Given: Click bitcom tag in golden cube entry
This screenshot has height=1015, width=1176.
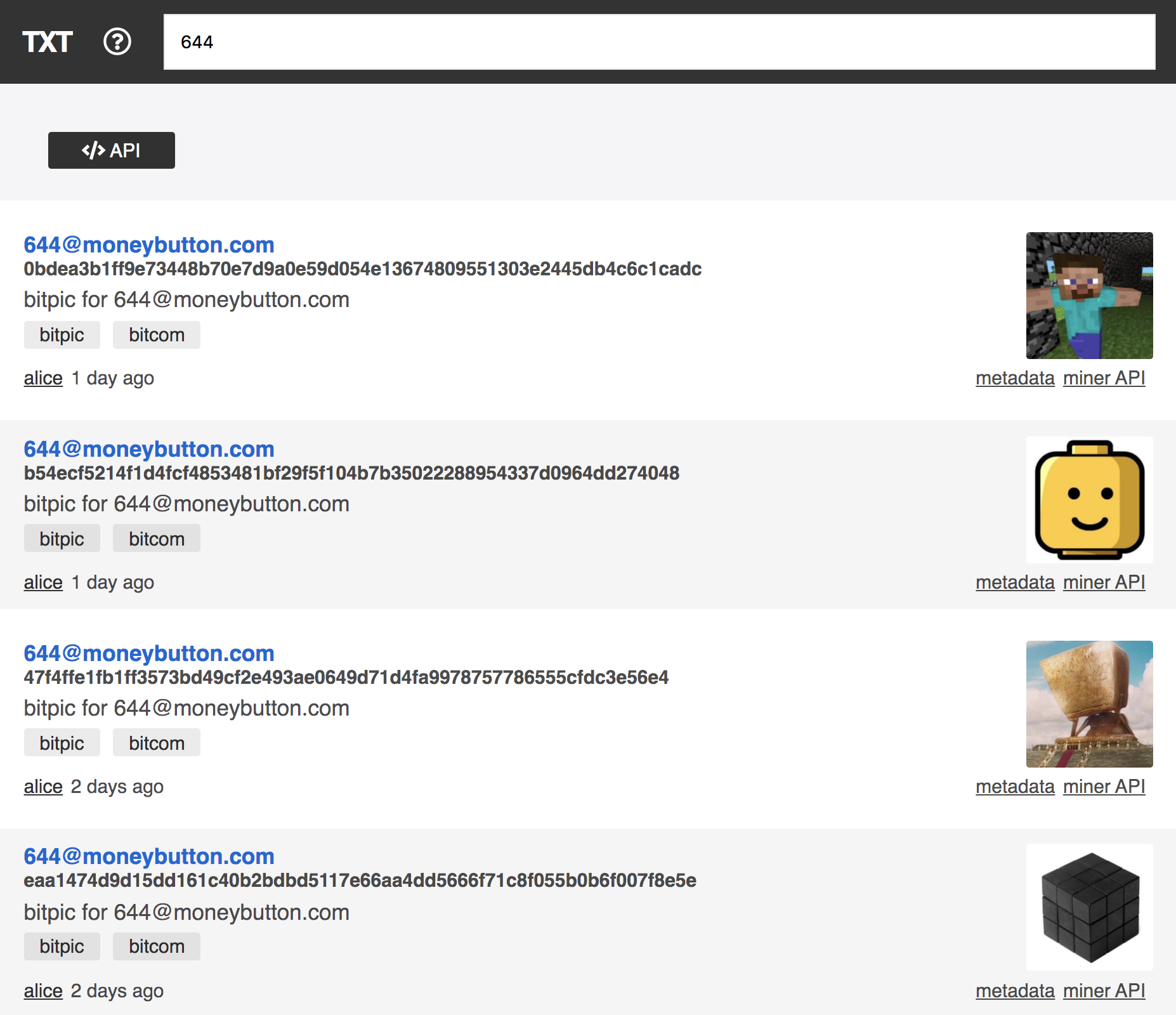Looking at the screenshot, I should pyautogui.click(x=157, y=742).
